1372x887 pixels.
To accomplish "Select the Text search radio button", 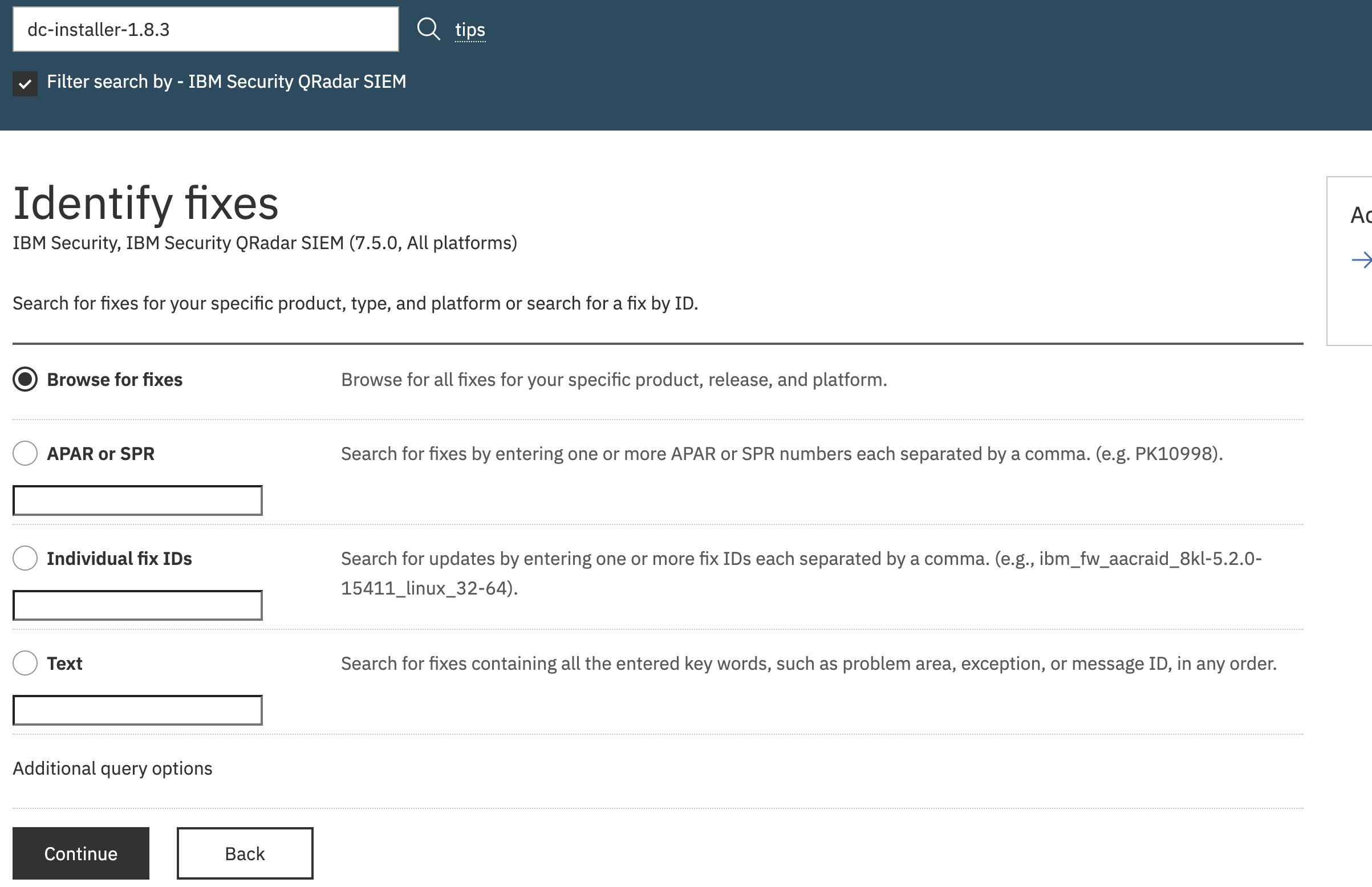I will click(x=25, y=663).
